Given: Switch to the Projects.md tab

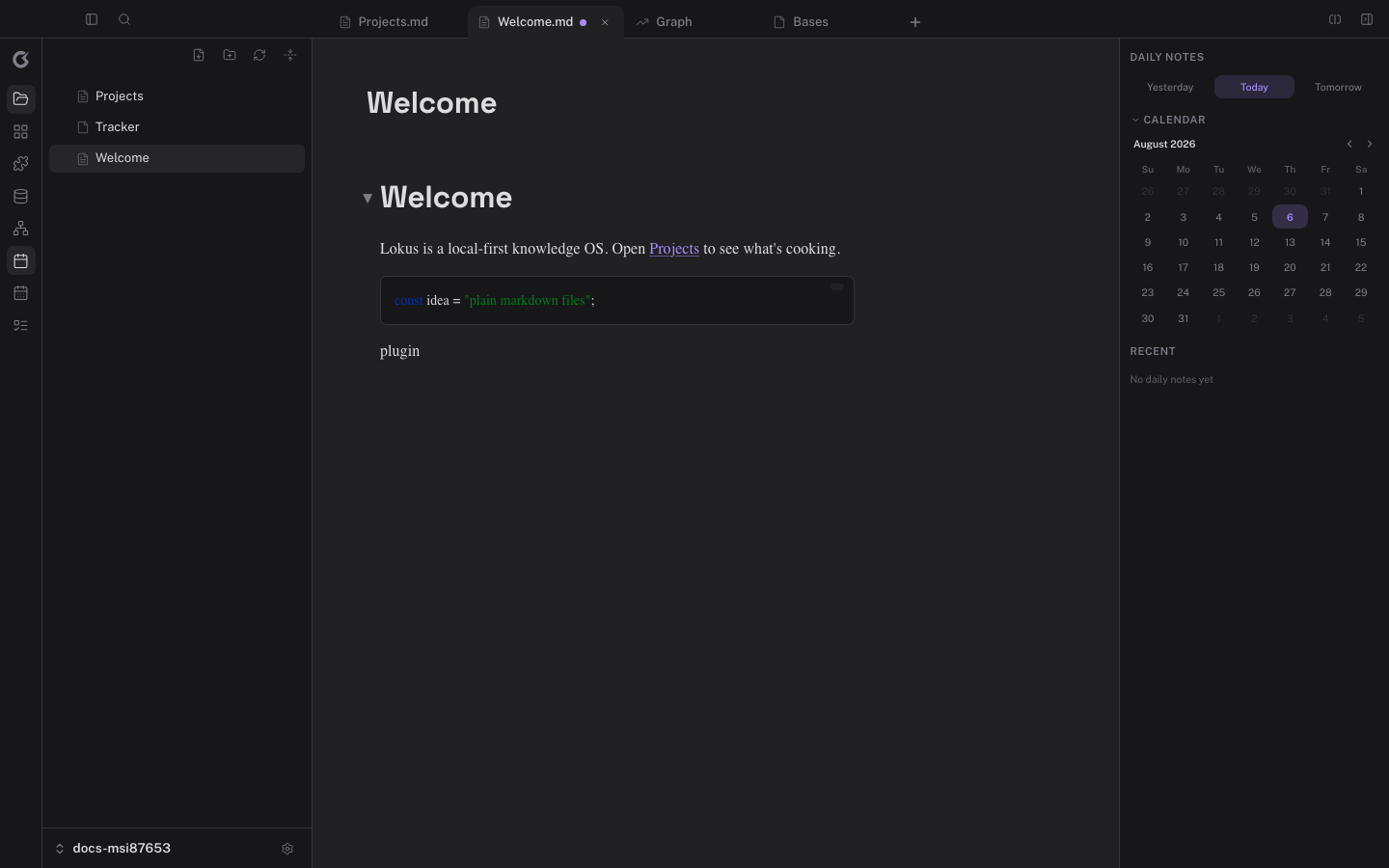Looking at the screenshot, I should click(x=391, y=22).
